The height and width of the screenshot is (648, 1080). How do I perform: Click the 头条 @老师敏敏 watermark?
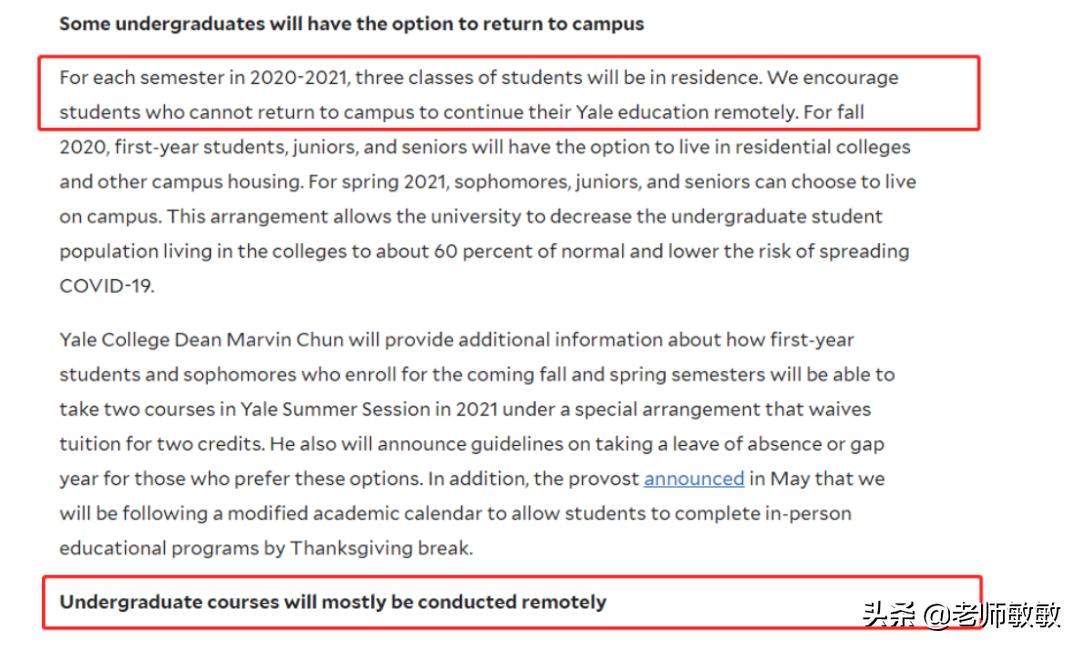pos(962,614)
